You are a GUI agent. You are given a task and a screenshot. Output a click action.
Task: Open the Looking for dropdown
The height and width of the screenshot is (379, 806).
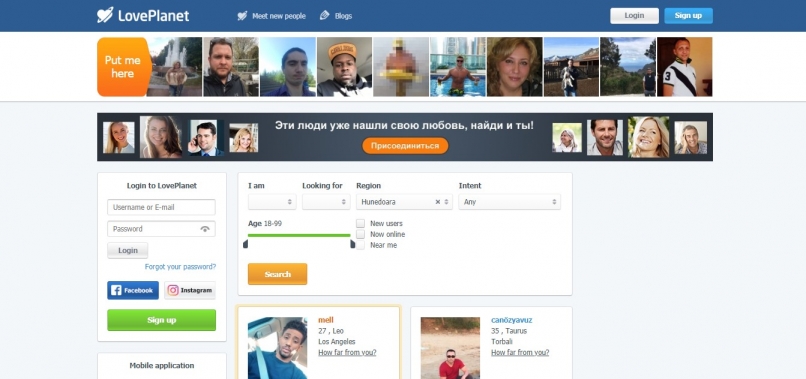tap(326, 202)
